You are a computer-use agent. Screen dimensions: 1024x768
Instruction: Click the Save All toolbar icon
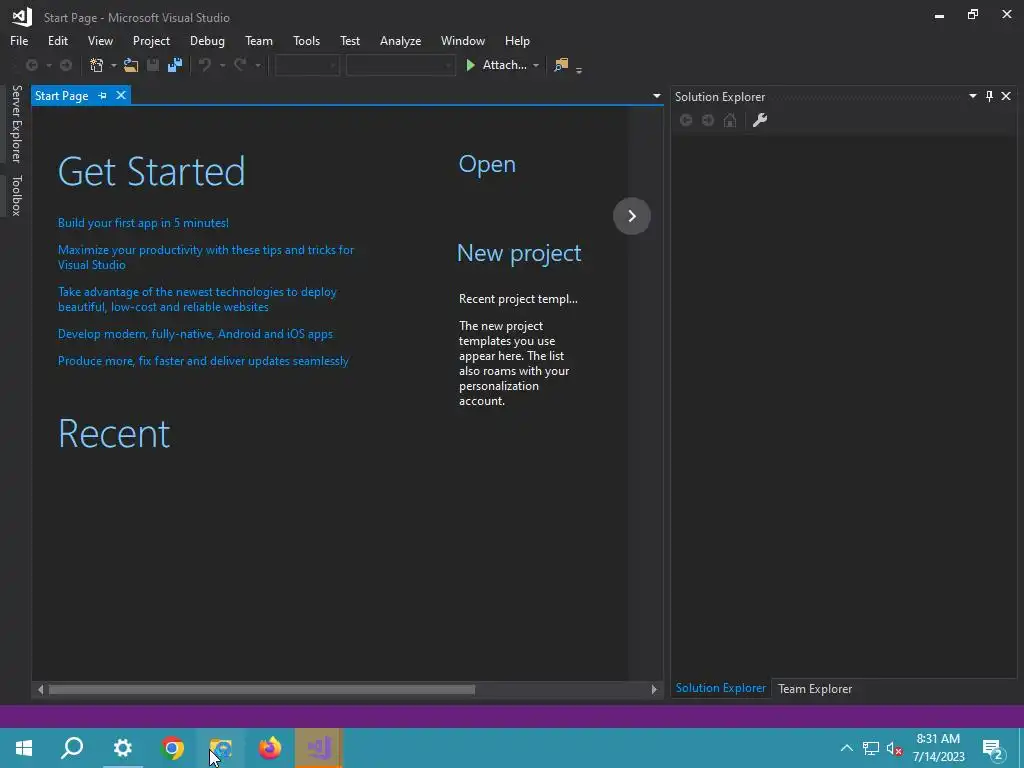(x=175, y=65)
